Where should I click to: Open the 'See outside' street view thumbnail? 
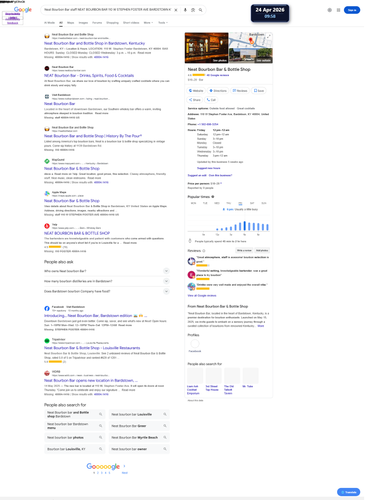click(251, 55)
